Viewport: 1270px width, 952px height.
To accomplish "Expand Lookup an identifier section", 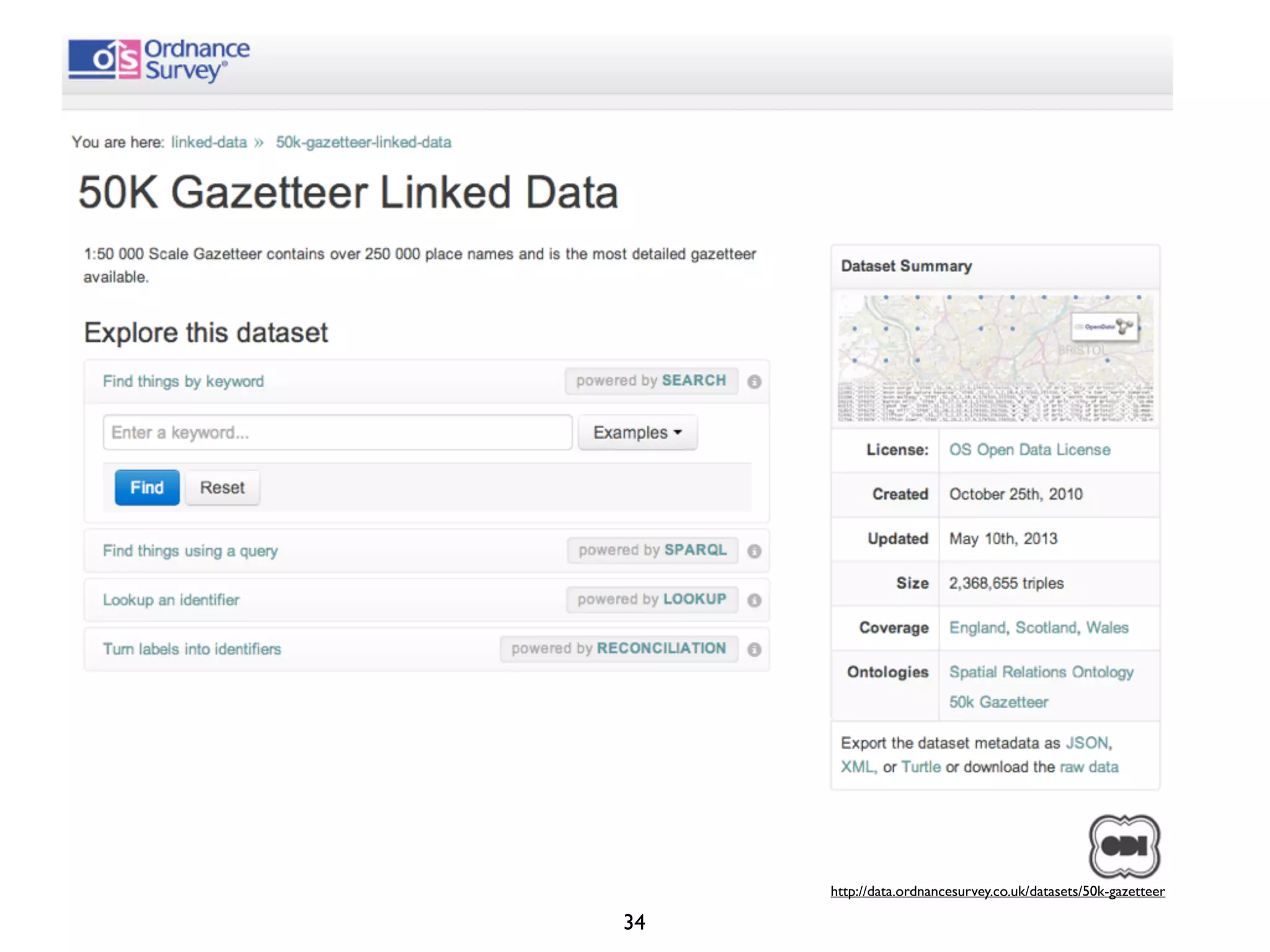I will [171, 600].
